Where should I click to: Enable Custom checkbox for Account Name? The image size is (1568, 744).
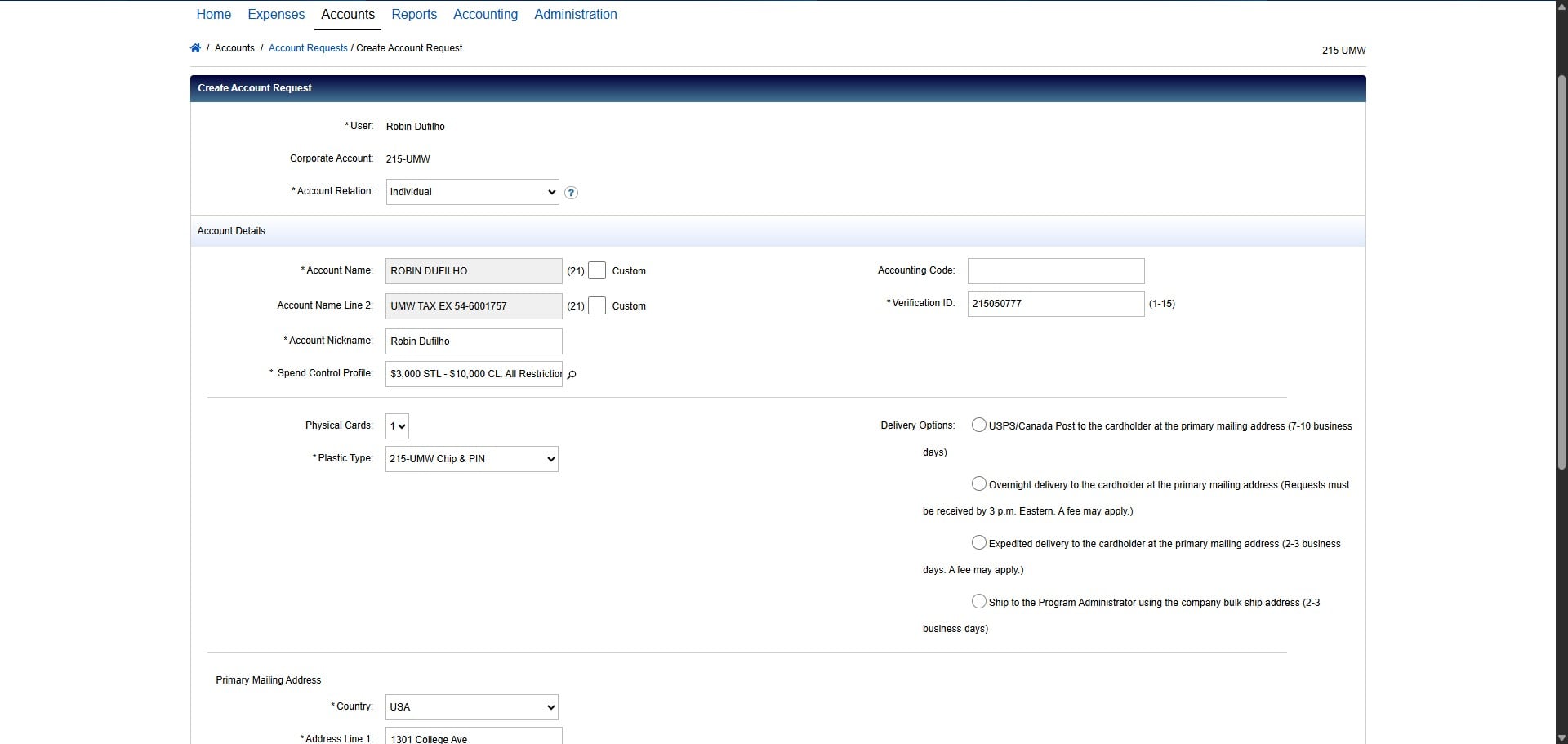click(x=597, y=270)
